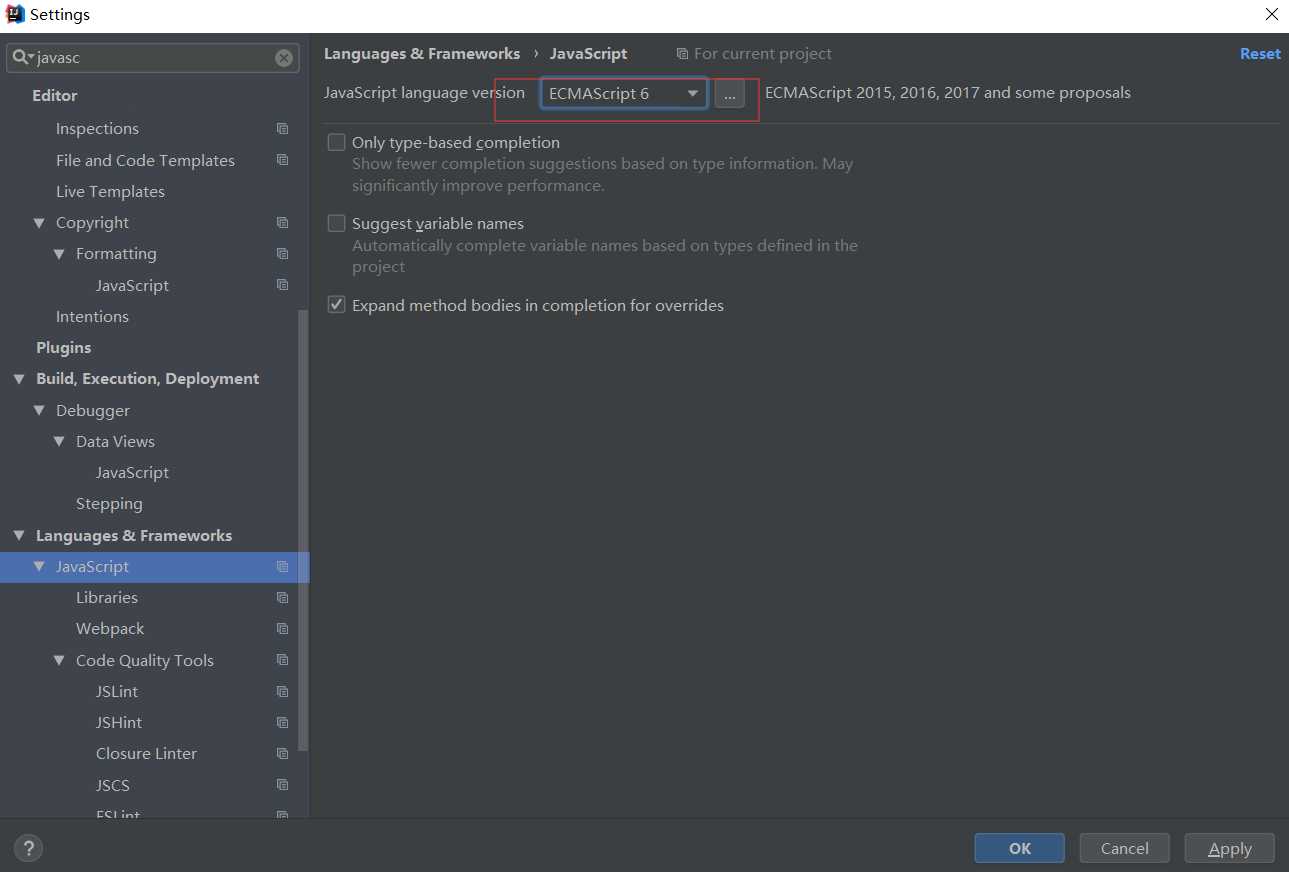Click the ellipsis button next to language version

click(730, 94)
